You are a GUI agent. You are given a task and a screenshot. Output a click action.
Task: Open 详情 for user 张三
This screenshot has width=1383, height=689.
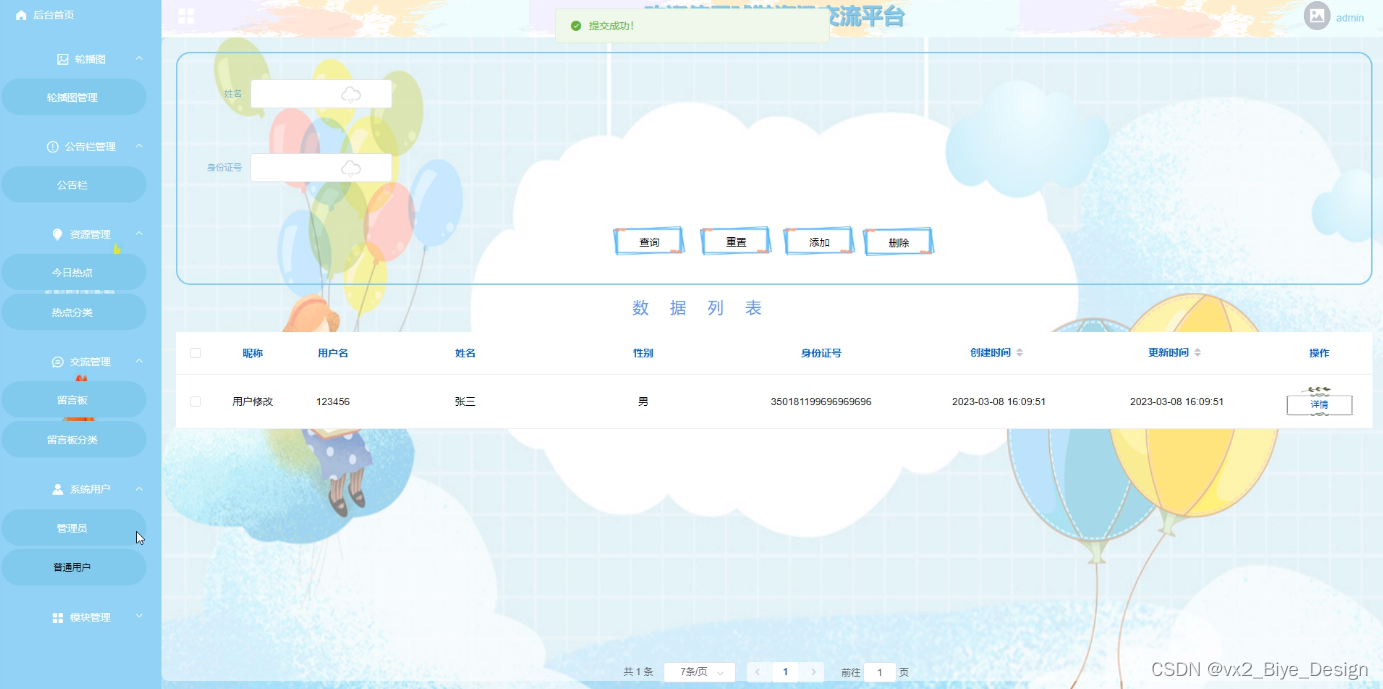point(1319,405)
